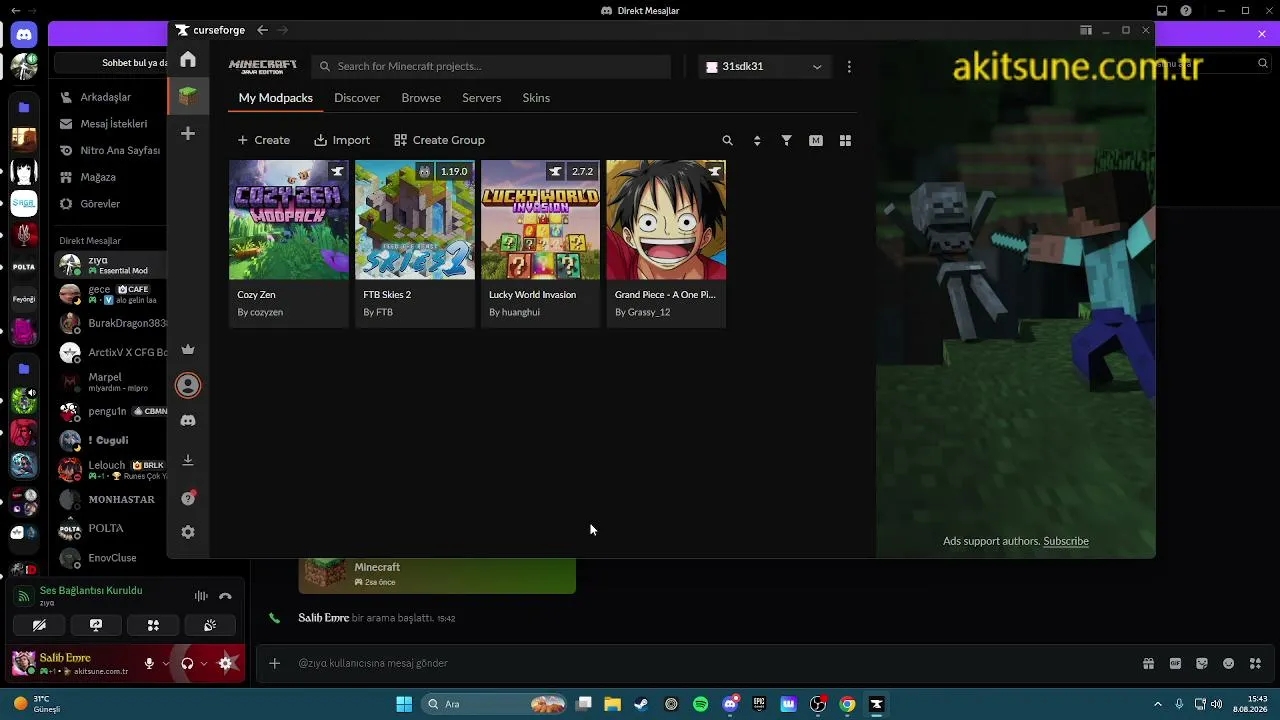Open CurseForge settings gear in sidebar
The width and height of the screenshot is (1280, 720).
[188, 532]
